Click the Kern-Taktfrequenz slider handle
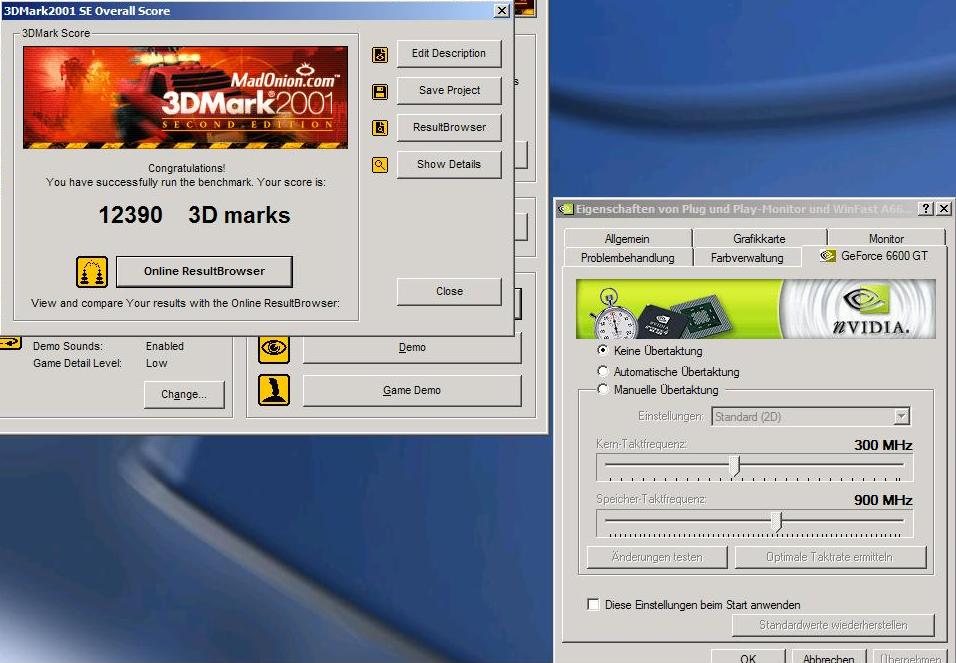 coord(735,466)
